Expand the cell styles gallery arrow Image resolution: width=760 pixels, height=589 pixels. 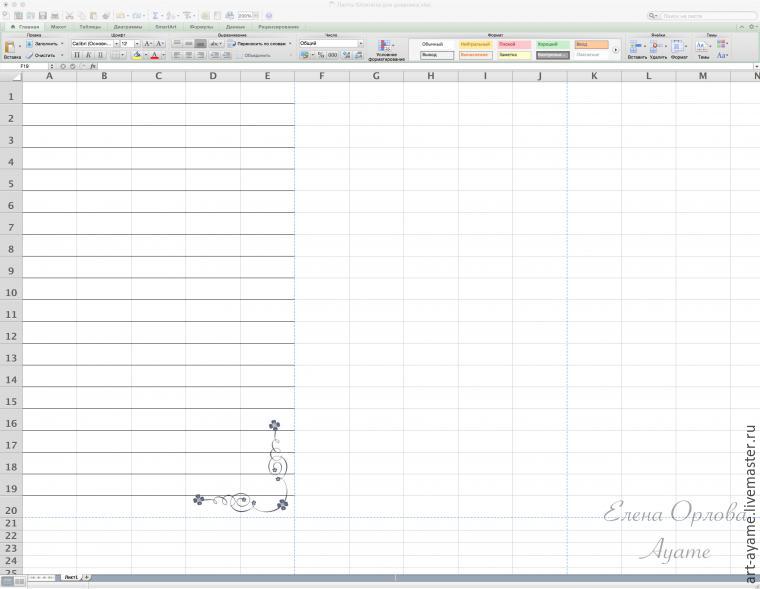[x=616, y=50]
